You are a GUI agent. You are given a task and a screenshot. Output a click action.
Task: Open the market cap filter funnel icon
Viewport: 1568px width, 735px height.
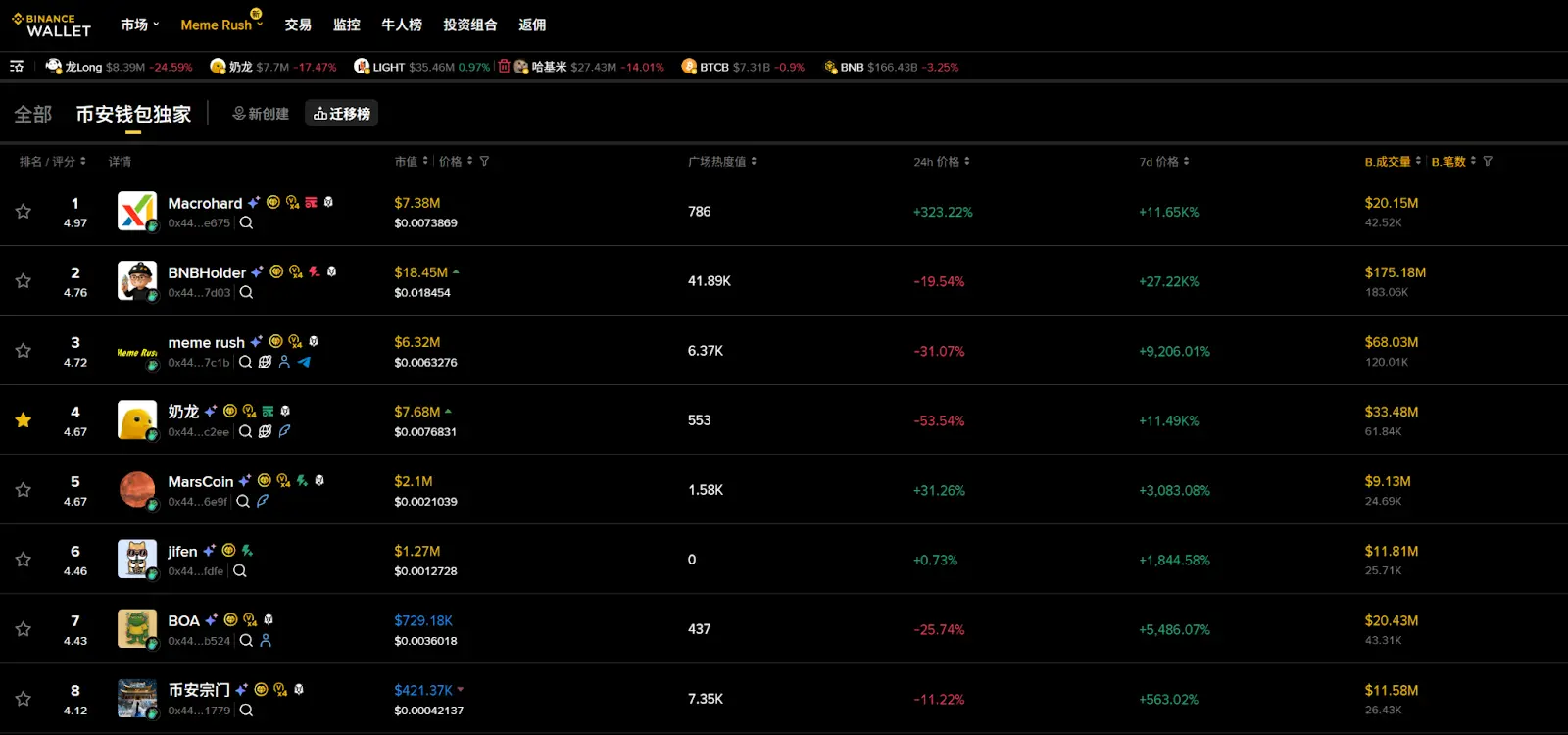pos(484,162)
